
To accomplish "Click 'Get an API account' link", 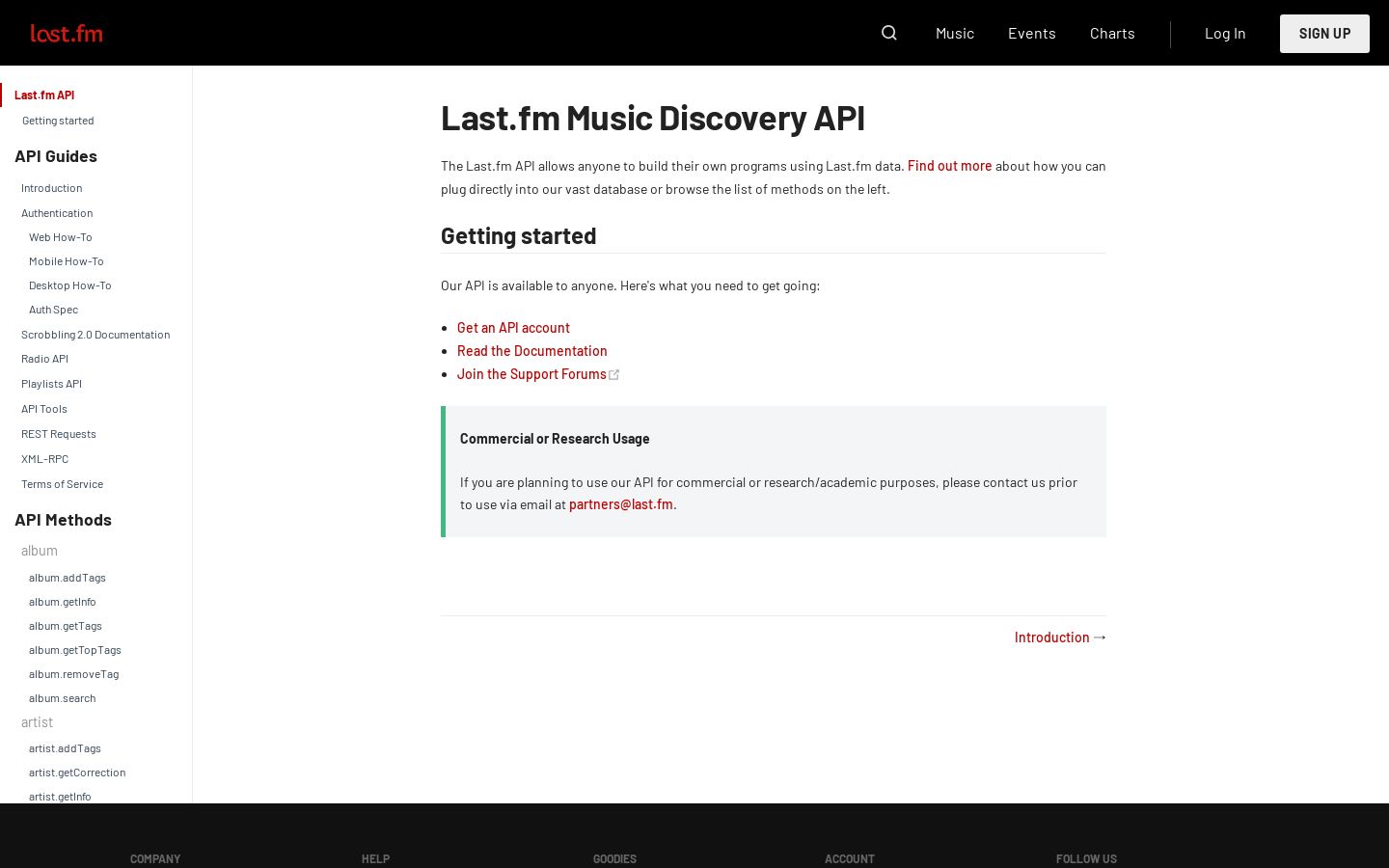I will [513, 328].
